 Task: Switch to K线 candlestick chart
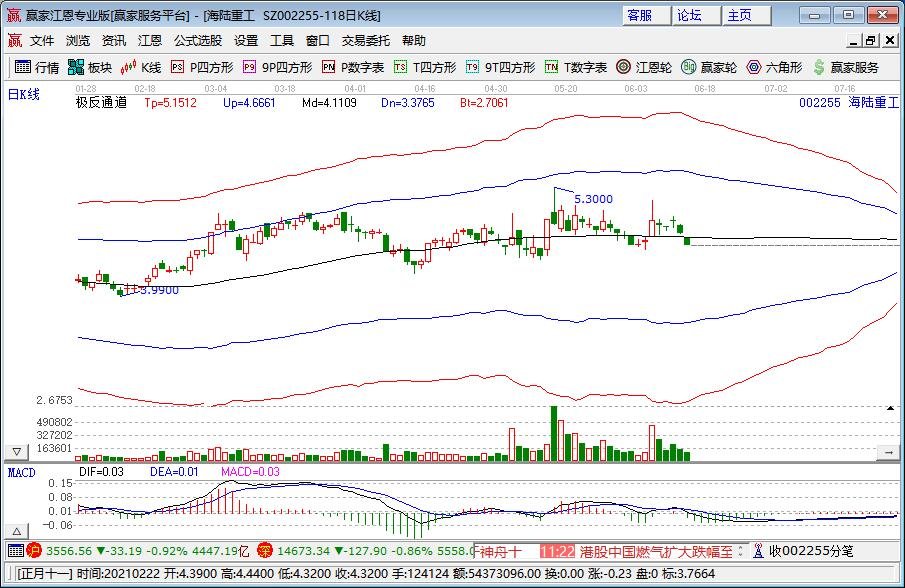tap(141, 68)
